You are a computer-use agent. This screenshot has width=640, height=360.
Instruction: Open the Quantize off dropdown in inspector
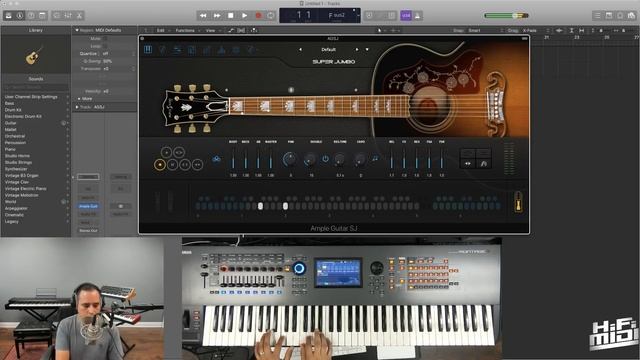point(118,53)
